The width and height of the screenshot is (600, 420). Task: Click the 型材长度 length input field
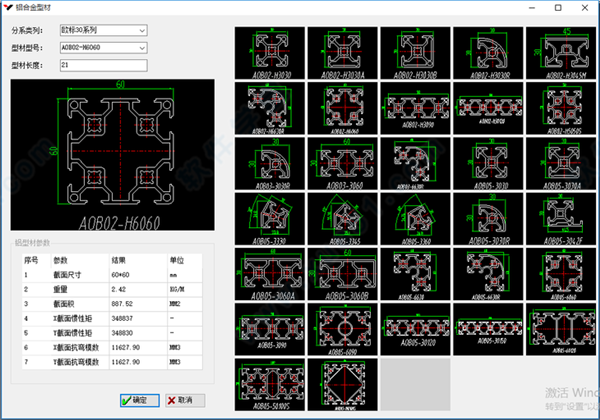[104, 65]
